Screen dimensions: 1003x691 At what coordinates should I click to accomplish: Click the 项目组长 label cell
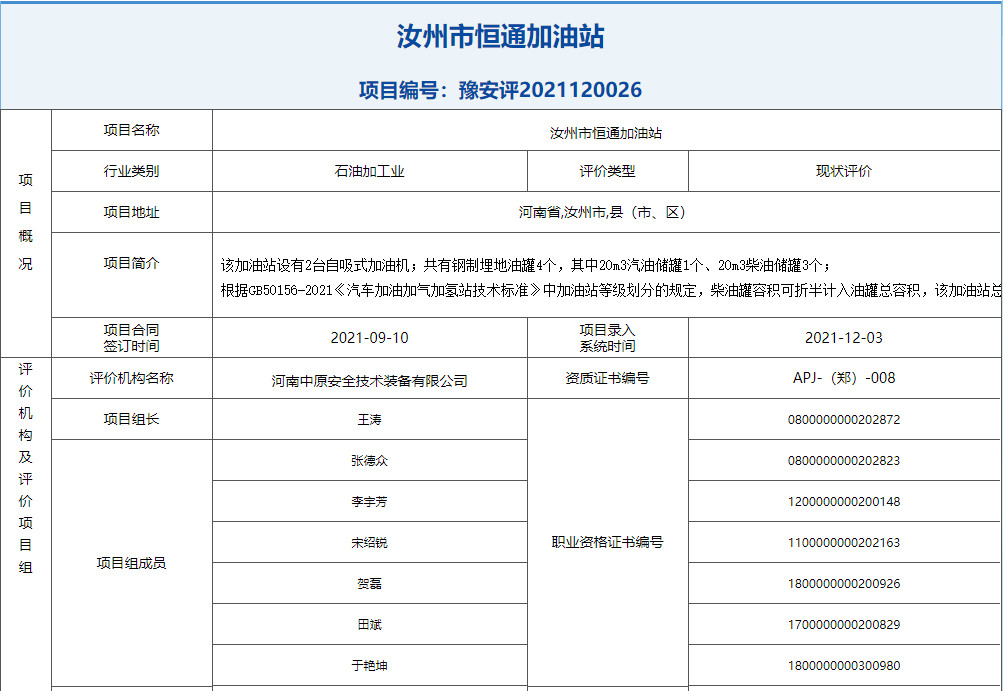(x=131, y=419)
